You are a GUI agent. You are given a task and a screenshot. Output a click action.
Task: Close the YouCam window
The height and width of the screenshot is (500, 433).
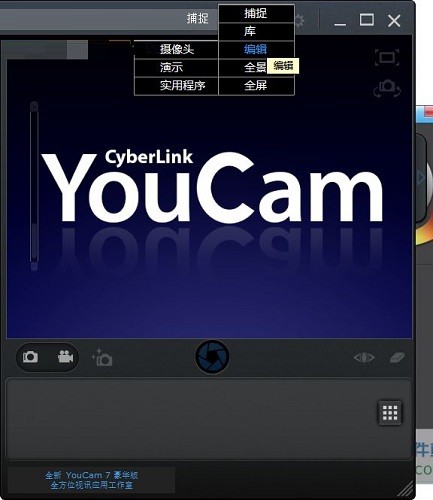coord(394,21)
